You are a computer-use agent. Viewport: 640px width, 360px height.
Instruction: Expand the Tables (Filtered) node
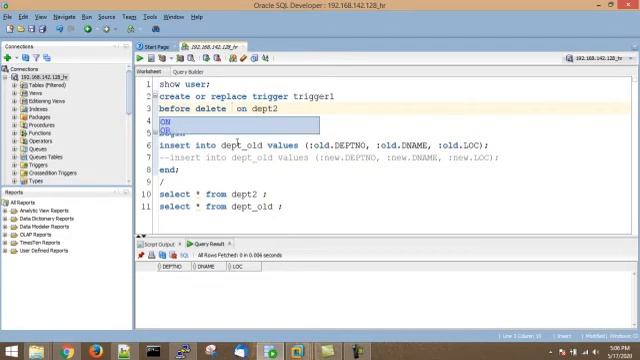[15, 85]
